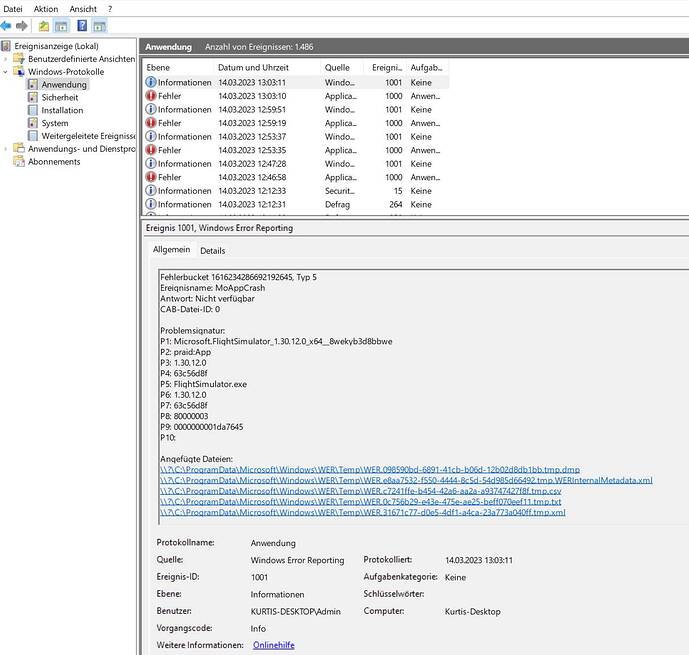Viewport: 689px width, 655px height.
Task: Sort by the Ebene column header
Action: 158,68
